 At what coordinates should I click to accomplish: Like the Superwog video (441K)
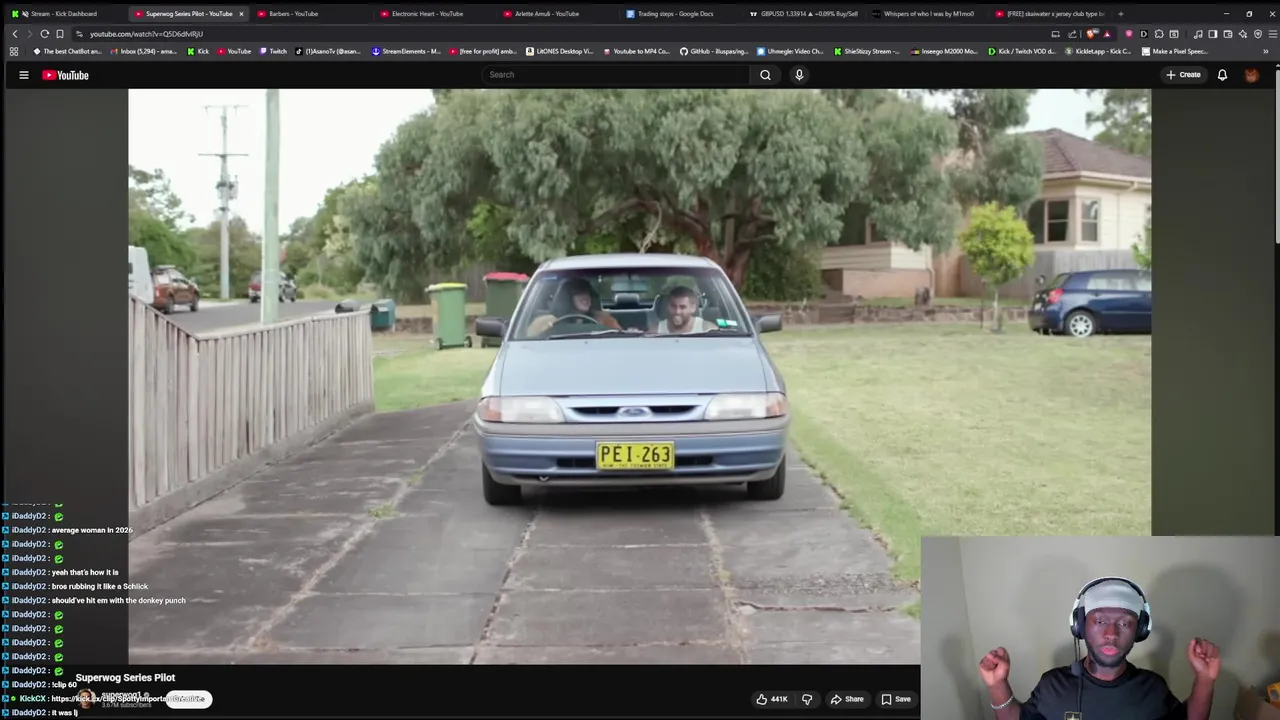coord(771,699)
